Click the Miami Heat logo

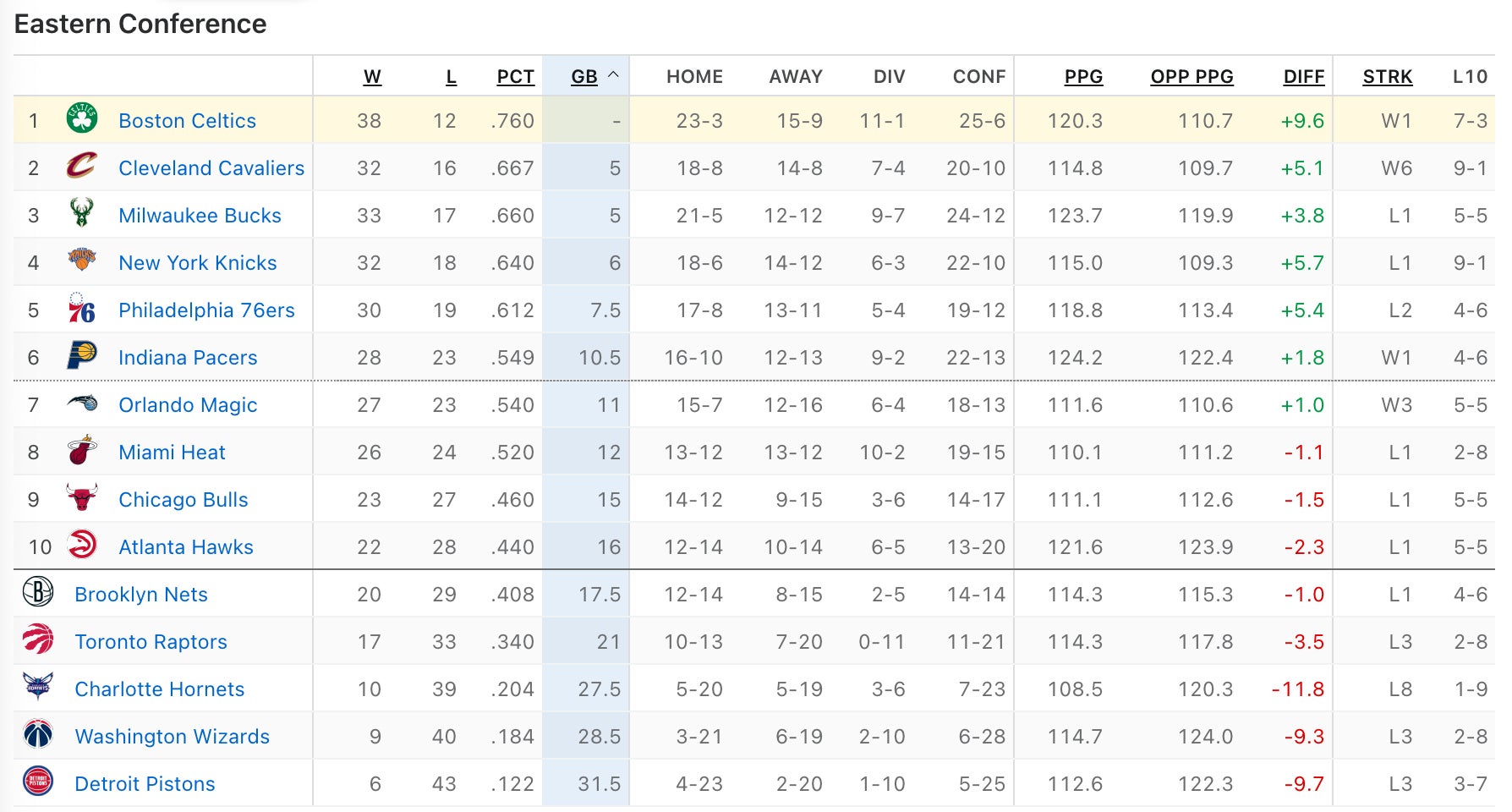click(82, 451)
